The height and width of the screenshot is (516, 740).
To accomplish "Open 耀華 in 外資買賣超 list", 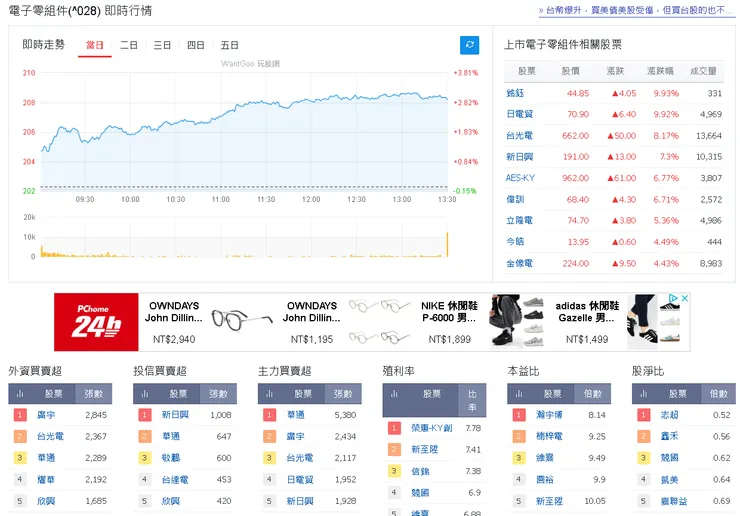I will tap(46, 480).
